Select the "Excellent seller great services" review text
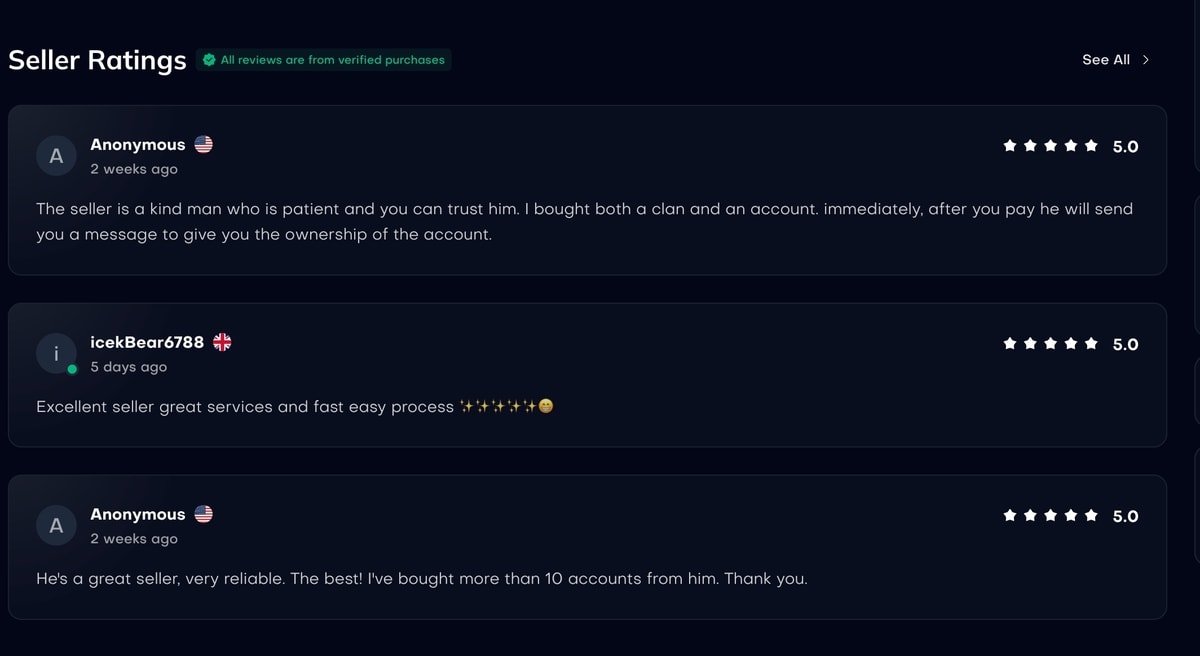 click(245, 407)
